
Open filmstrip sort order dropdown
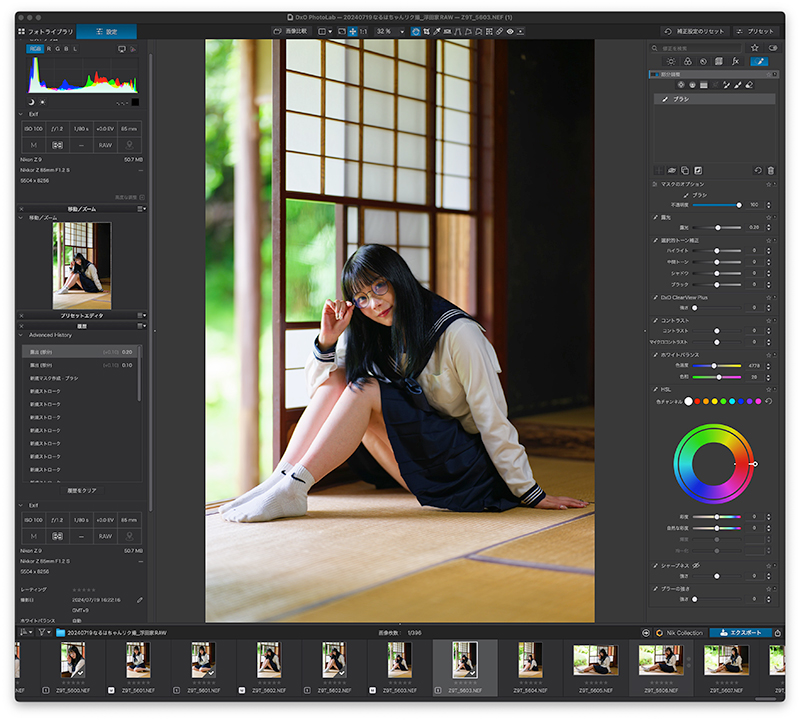click(26, 632)
